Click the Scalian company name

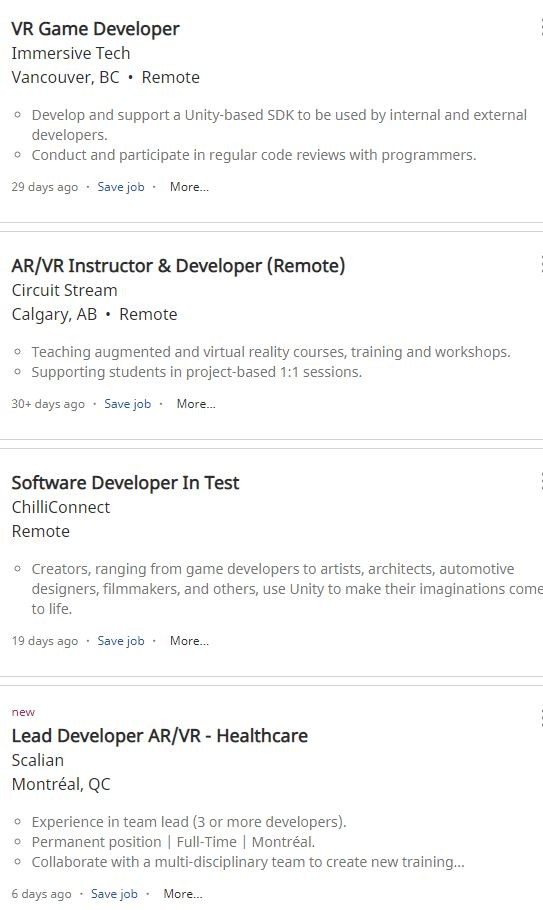click(38, 760)
